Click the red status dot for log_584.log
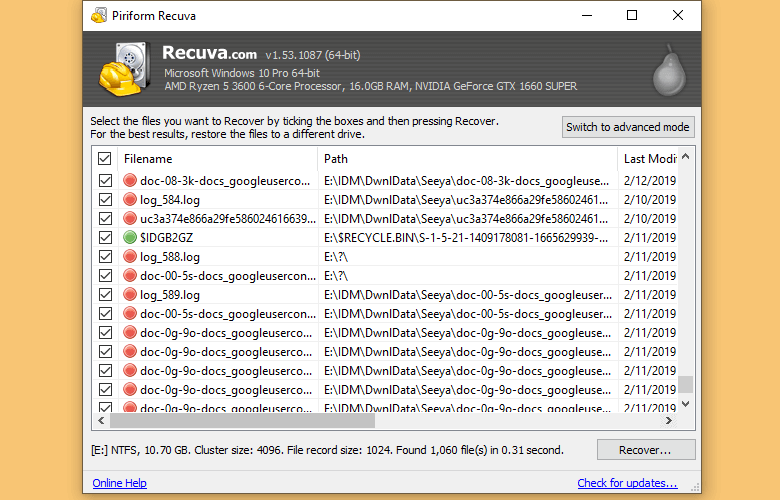This screenshot has width=780, height=500. coord(130,200)
